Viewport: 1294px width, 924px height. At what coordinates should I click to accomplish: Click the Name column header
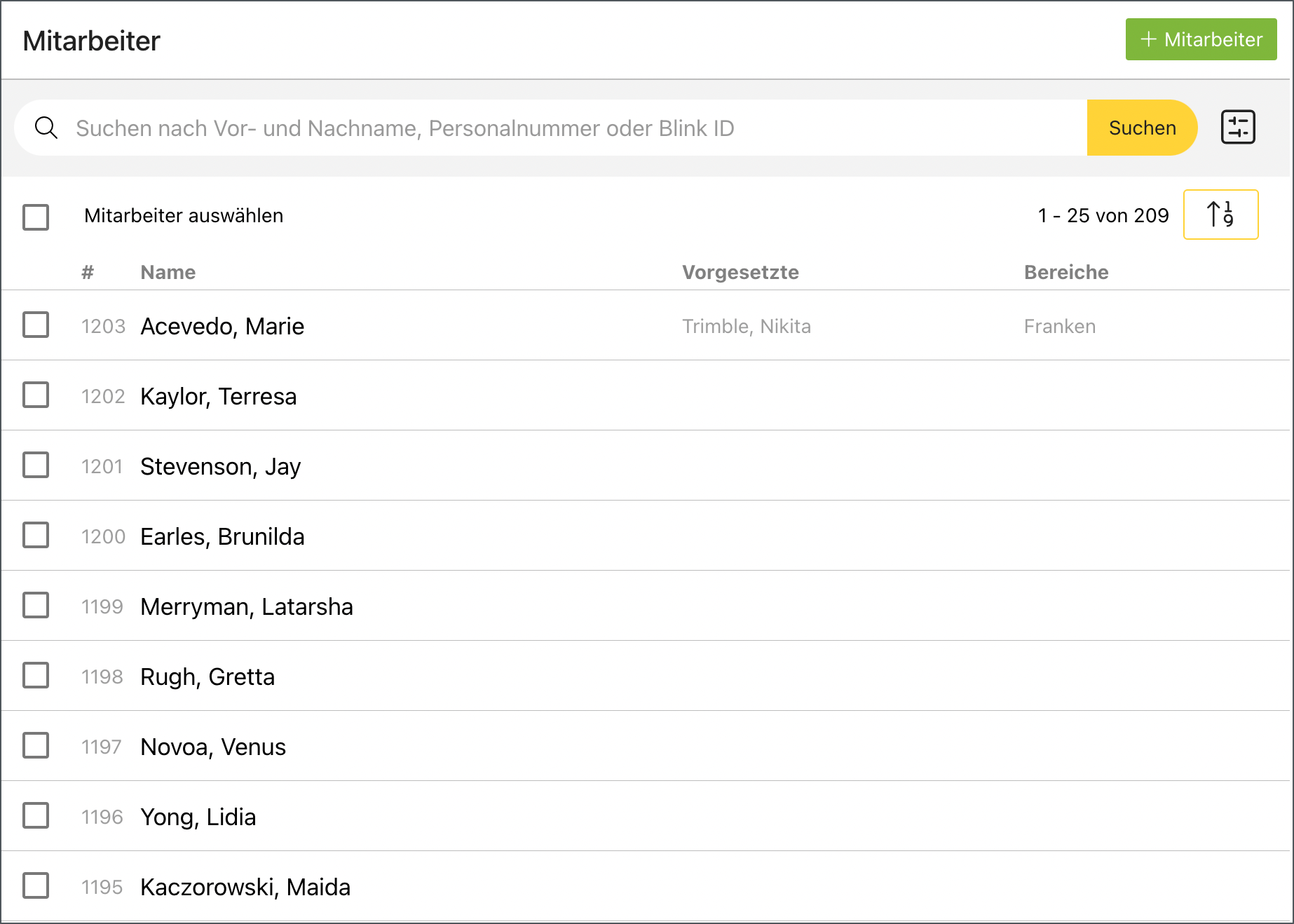(168, 272)
